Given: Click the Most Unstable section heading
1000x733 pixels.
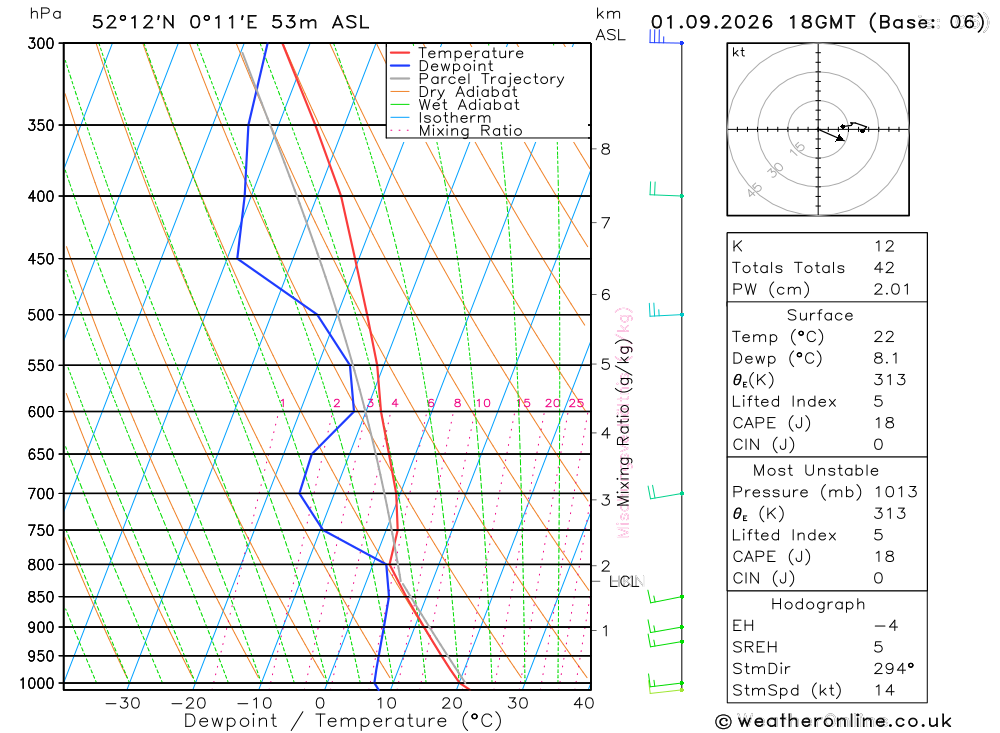Looking at the screenshot, I should pyautogui.click(x=816, y=471).
